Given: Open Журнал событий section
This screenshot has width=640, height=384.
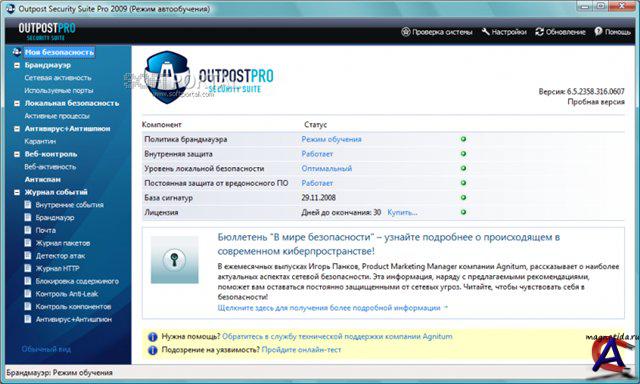Looking at the screenshot, I should [x=56, y=192].
